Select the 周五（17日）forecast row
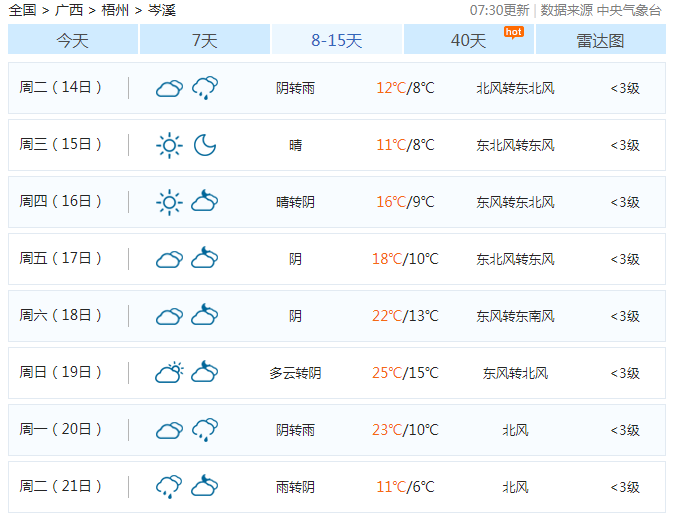Screen dimensions: 673x521 pos(336,259)
